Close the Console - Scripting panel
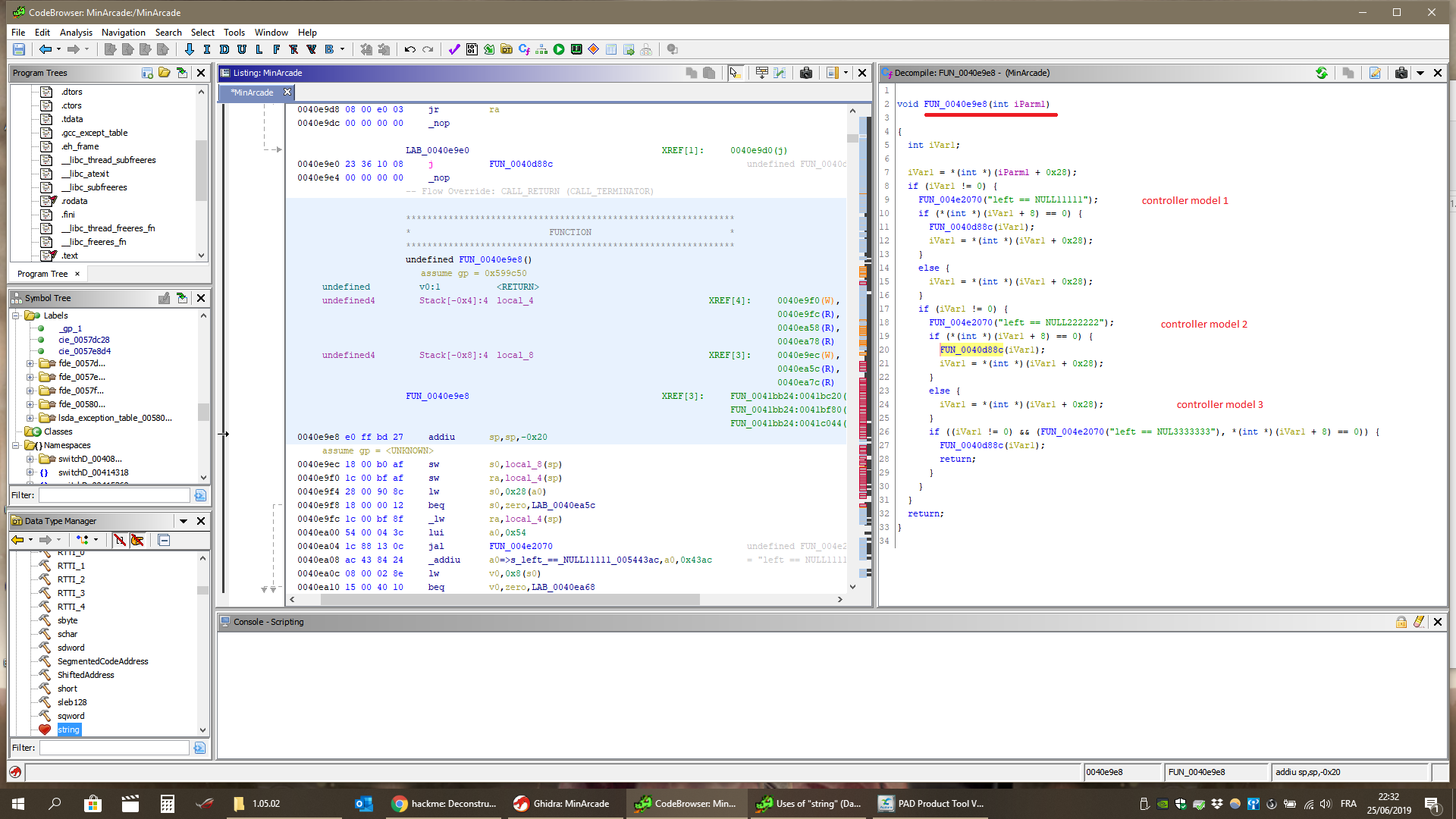Screen dimensions: 1456x819 click(x=1437, y=622)
